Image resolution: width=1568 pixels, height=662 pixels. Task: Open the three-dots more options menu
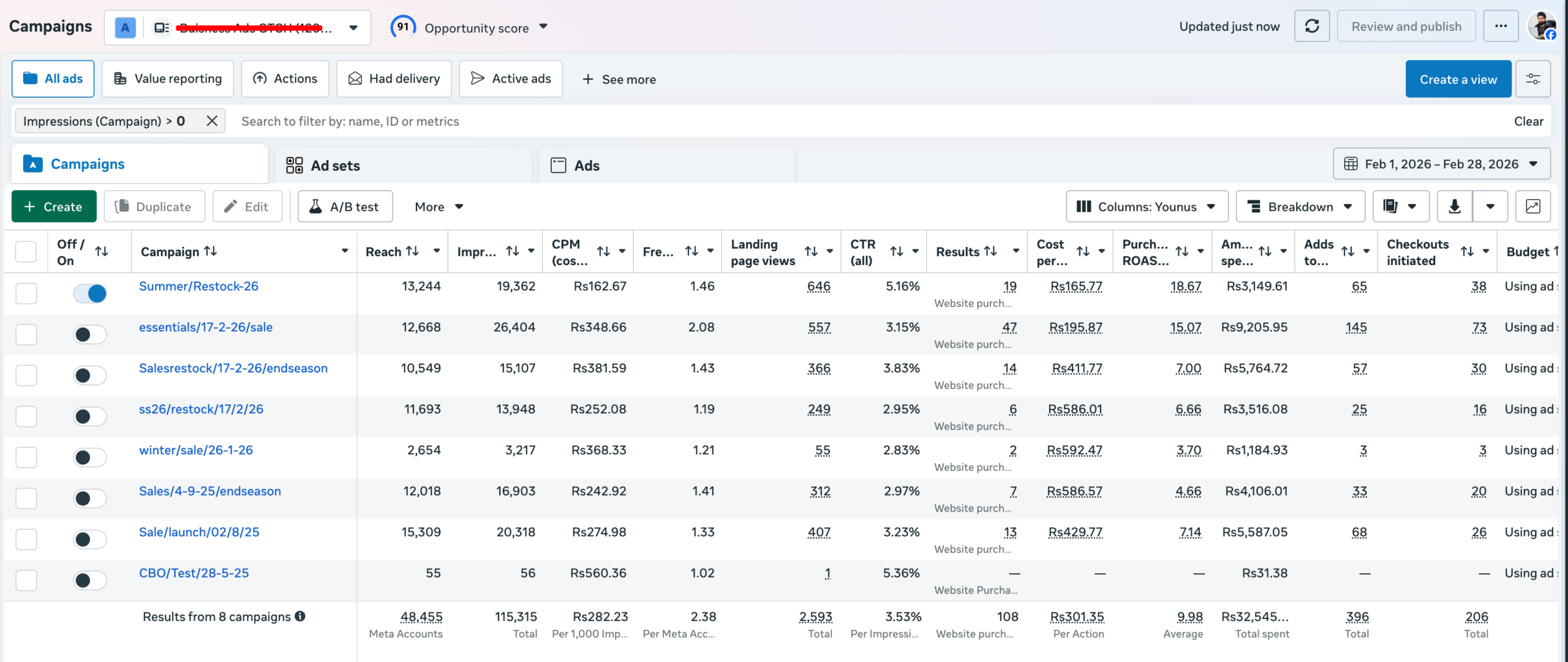(x=1501, y=26)
